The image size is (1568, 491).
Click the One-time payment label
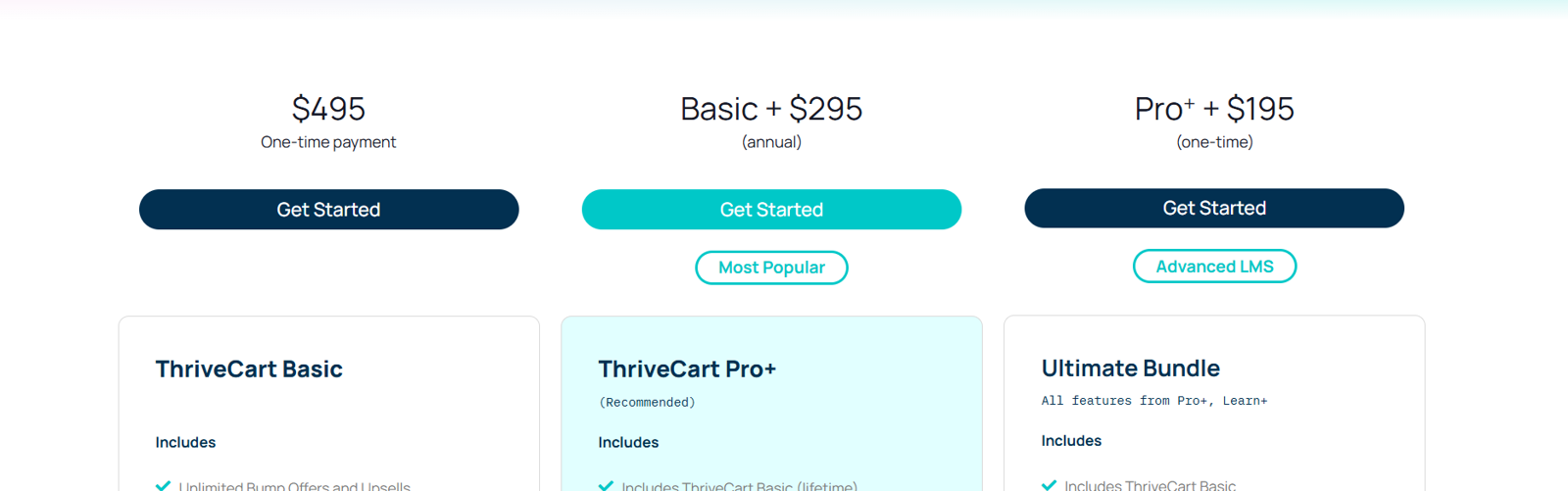click(x=328, y=142)
